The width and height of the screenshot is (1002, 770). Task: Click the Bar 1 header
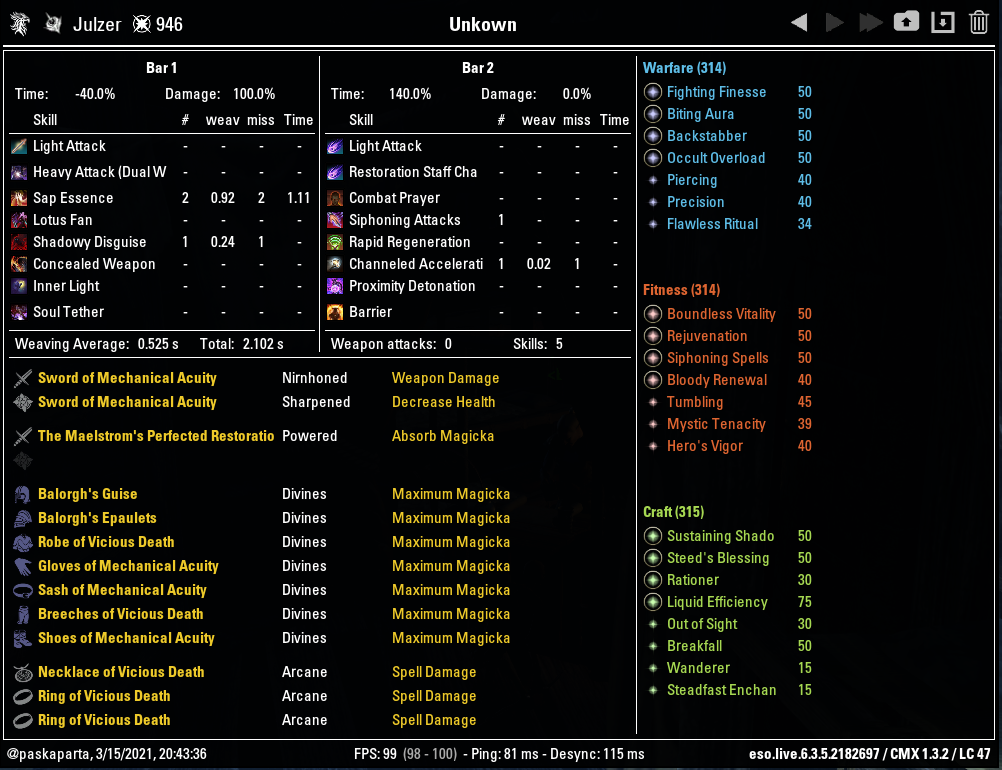[x=161, y=68]
